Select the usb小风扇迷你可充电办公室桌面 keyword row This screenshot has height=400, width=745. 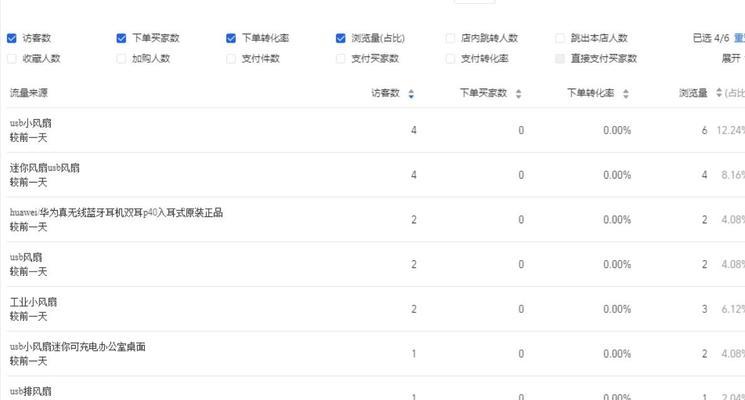(x=376, y=353)
